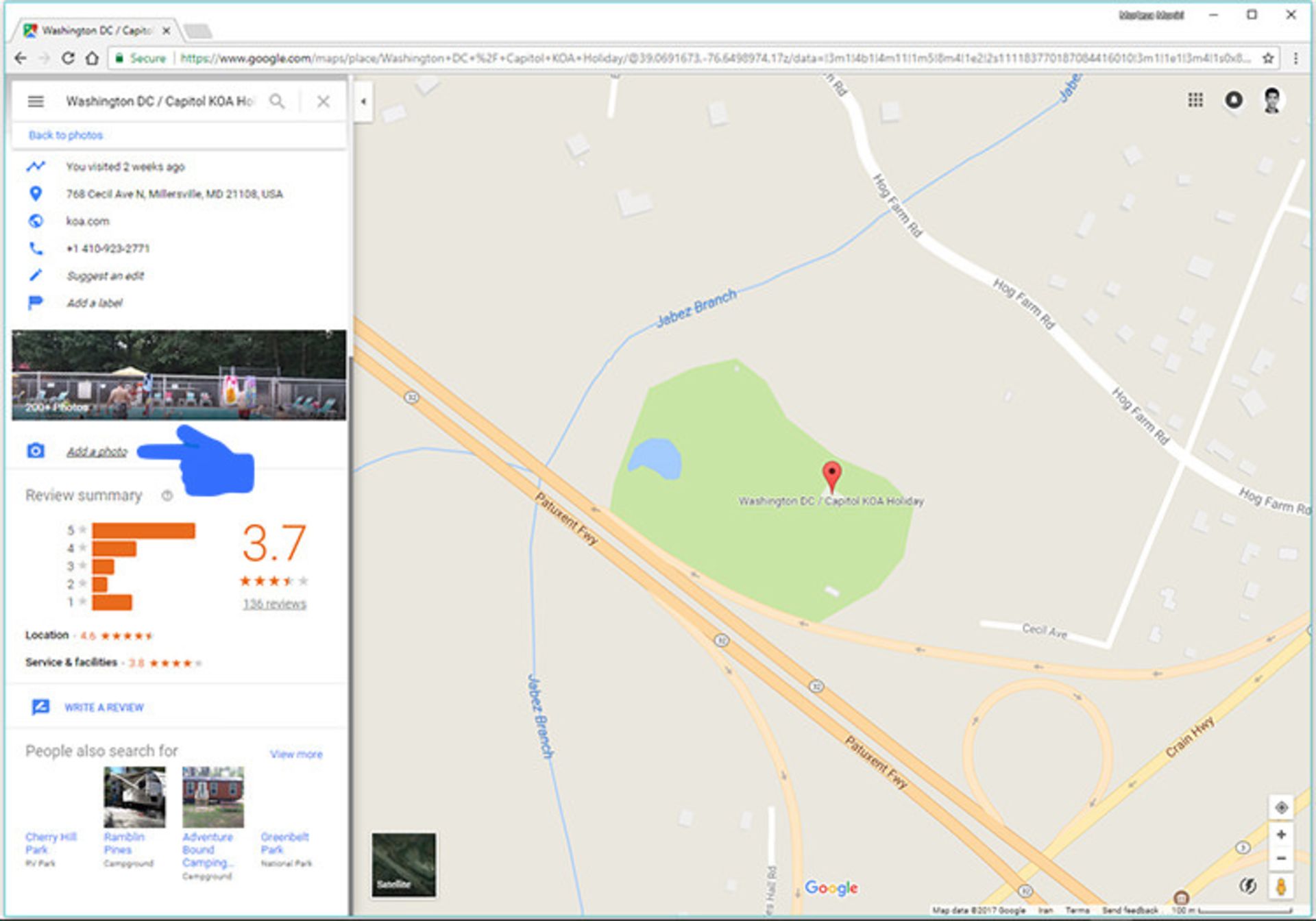Switch to Satellite view

(x=404, y=865)
